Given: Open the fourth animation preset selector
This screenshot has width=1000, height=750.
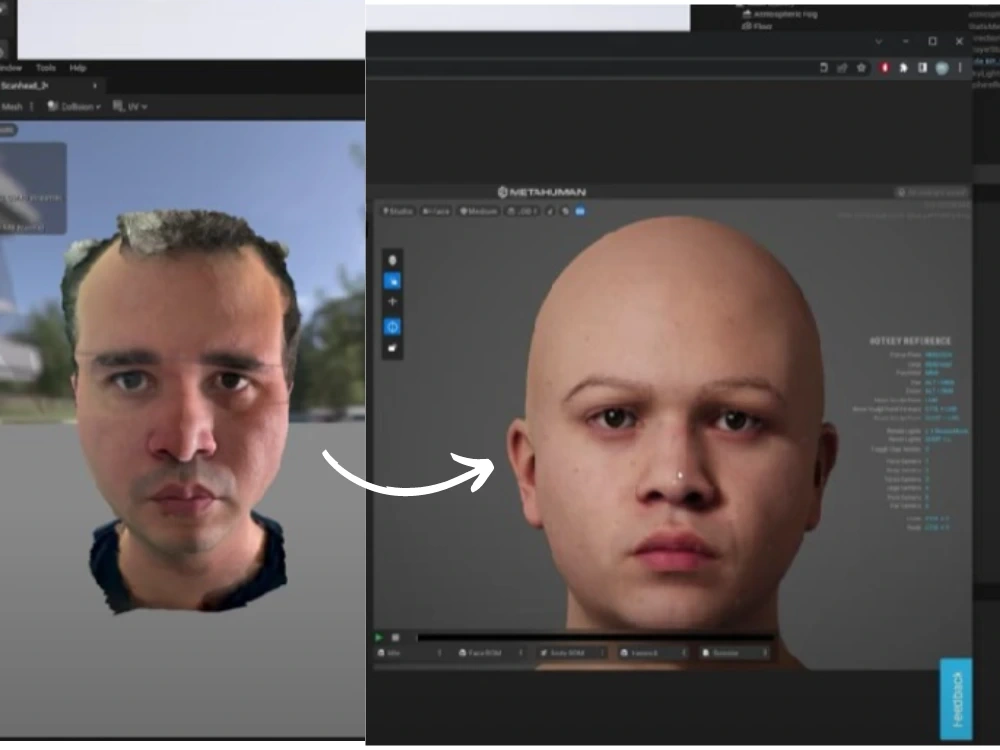Looking at the screenshot, I should (654, 653).
